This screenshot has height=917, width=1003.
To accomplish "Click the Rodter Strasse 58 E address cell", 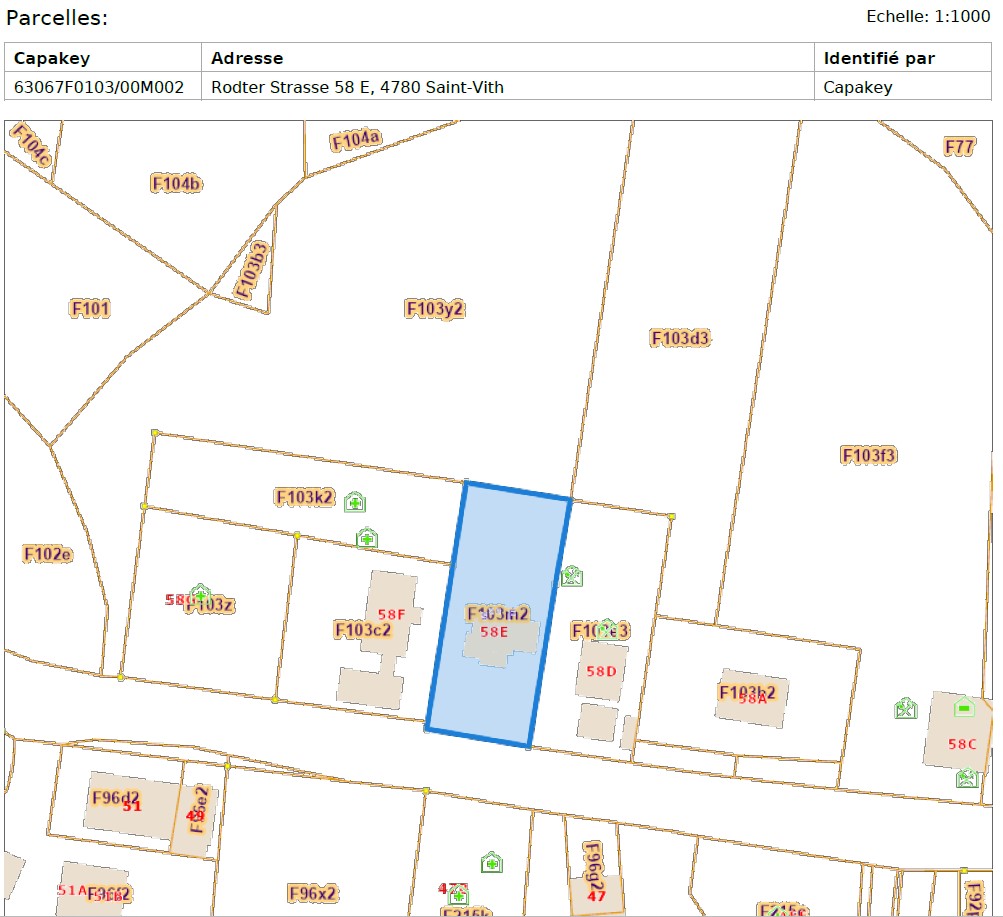I will pos(357,87).
